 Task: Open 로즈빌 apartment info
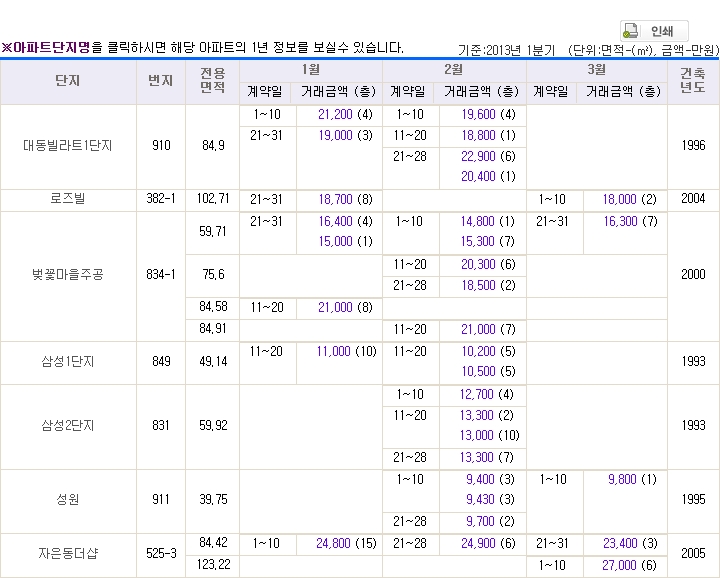coord(68,199)
